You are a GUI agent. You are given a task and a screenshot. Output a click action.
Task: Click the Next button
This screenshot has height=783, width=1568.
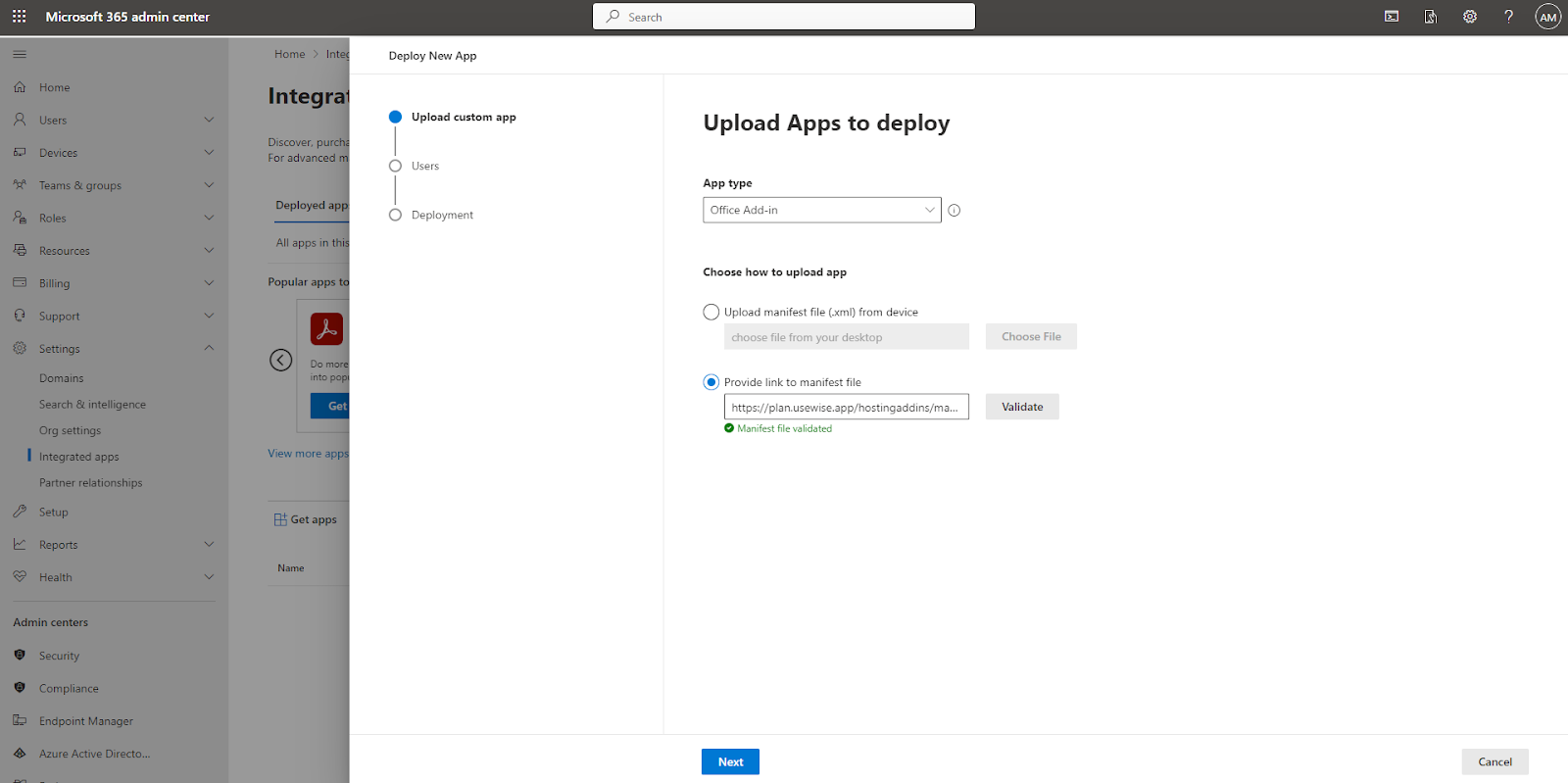tap(730, 761)
